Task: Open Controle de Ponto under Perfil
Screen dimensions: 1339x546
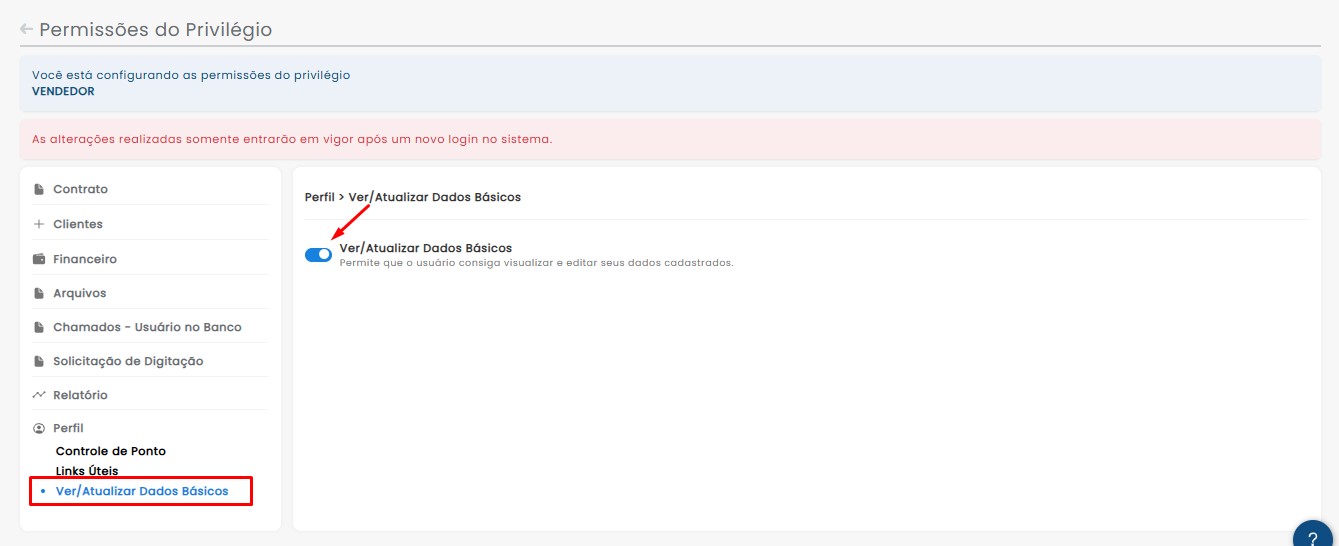Action: [x=111, y=451]
